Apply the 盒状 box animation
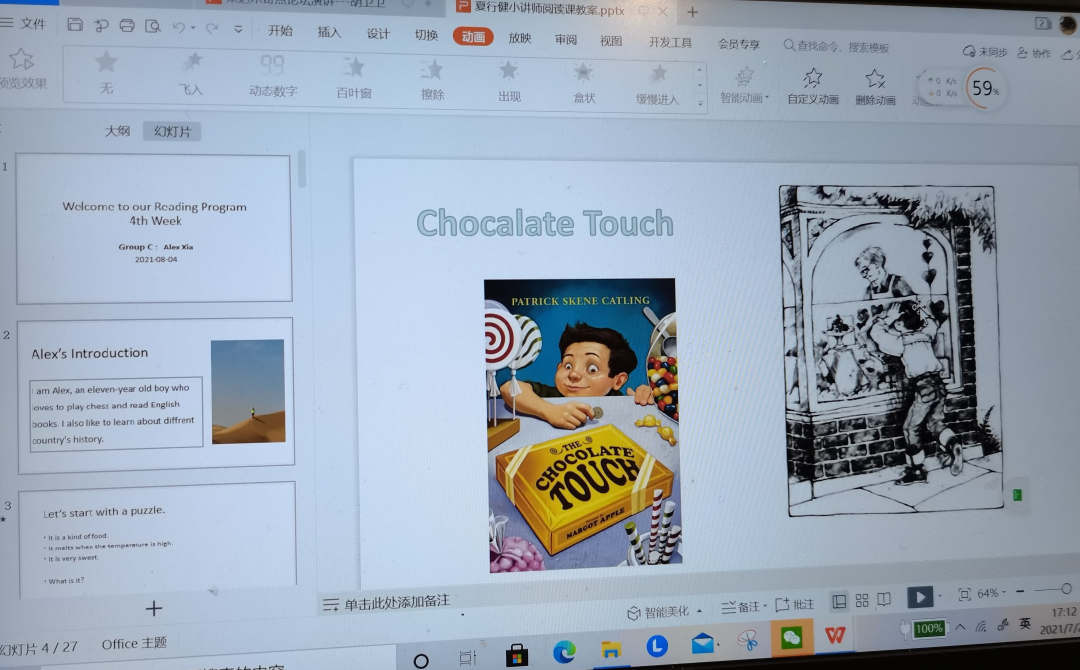This screenshot has width=1080, height=670. [584, 83]
